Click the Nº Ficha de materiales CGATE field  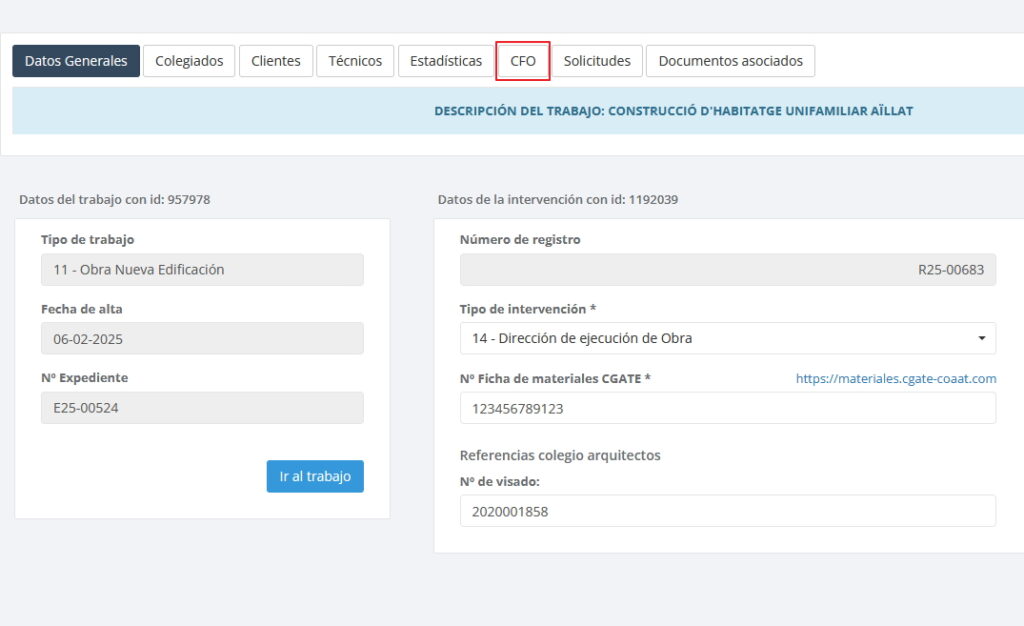click(x=727, y=408)
